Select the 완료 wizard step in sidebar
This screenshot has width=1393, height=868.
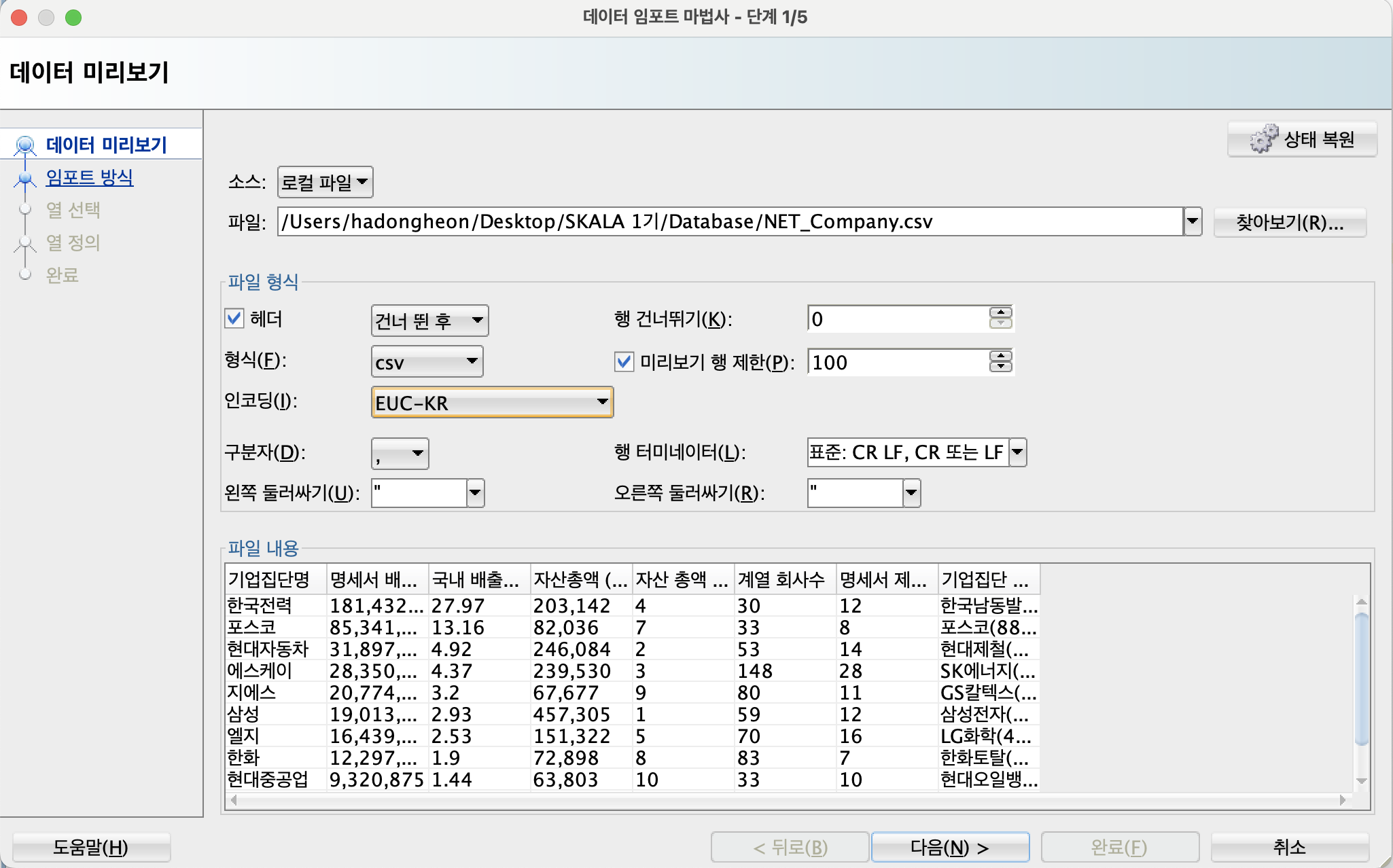click(62, 275)
